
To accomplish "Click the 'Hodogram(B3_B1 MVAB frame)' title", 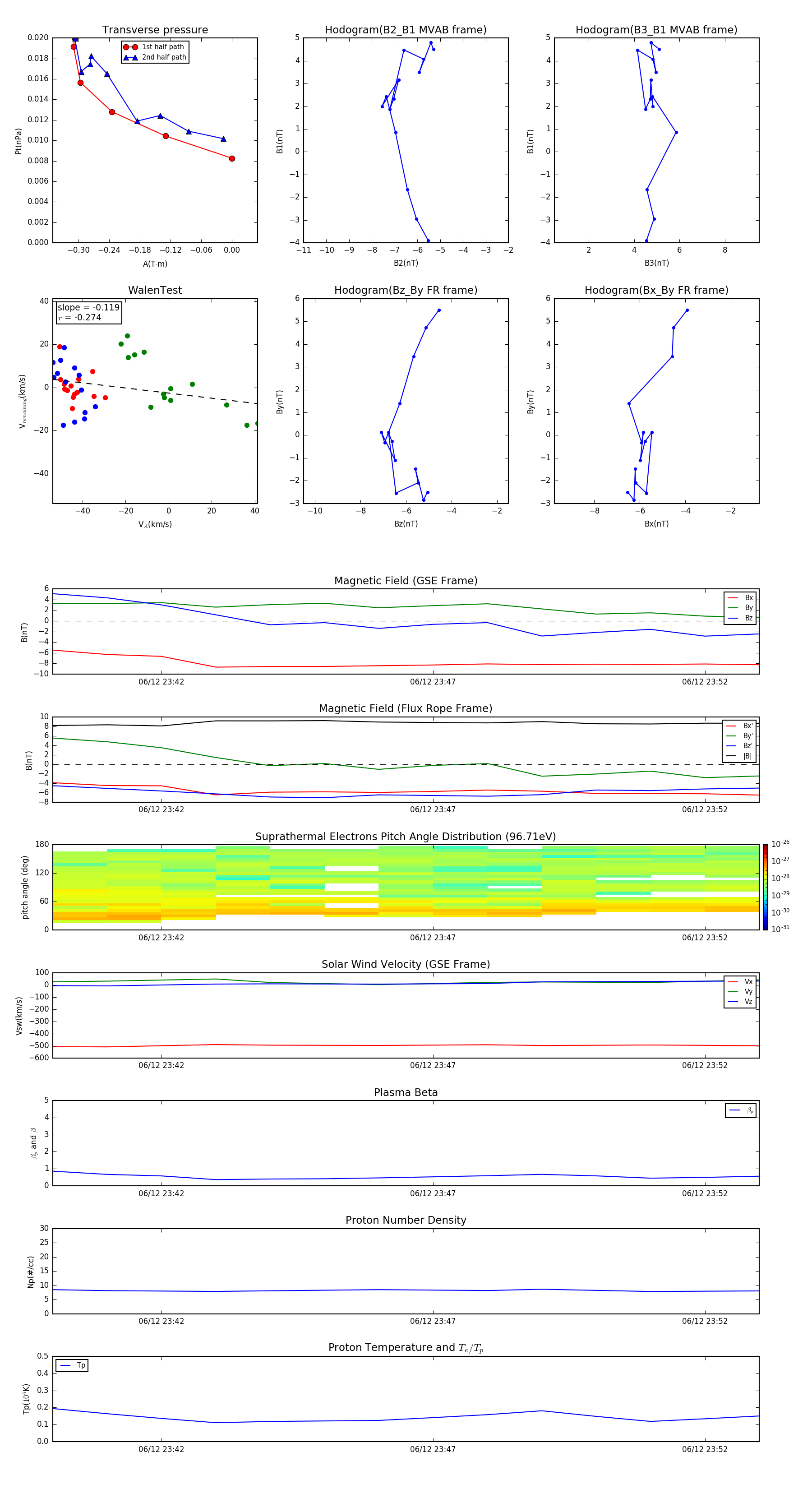I will pos(656,30).
